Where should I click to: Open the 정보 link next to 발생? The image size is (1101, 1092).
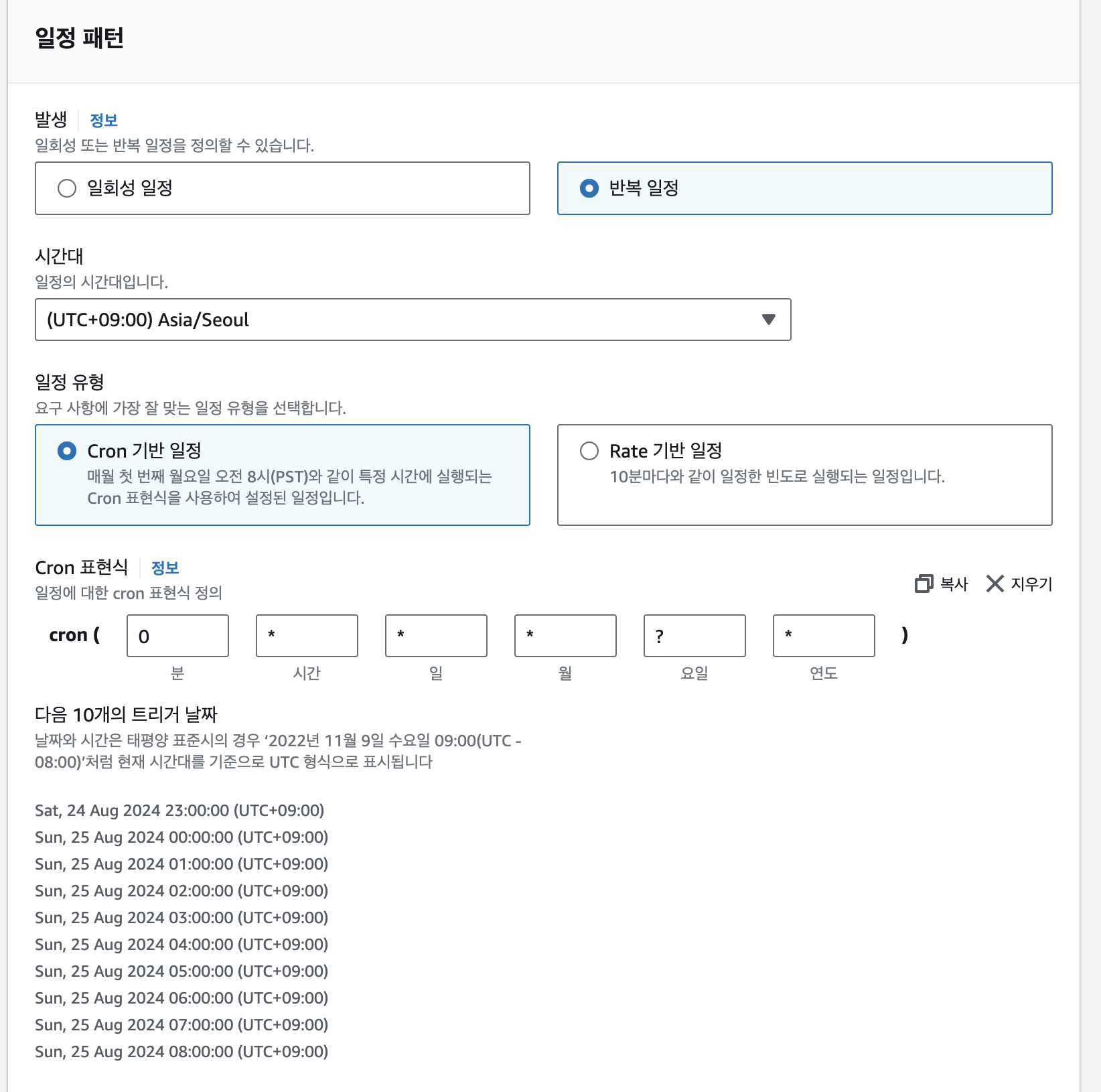pos(104,121)
